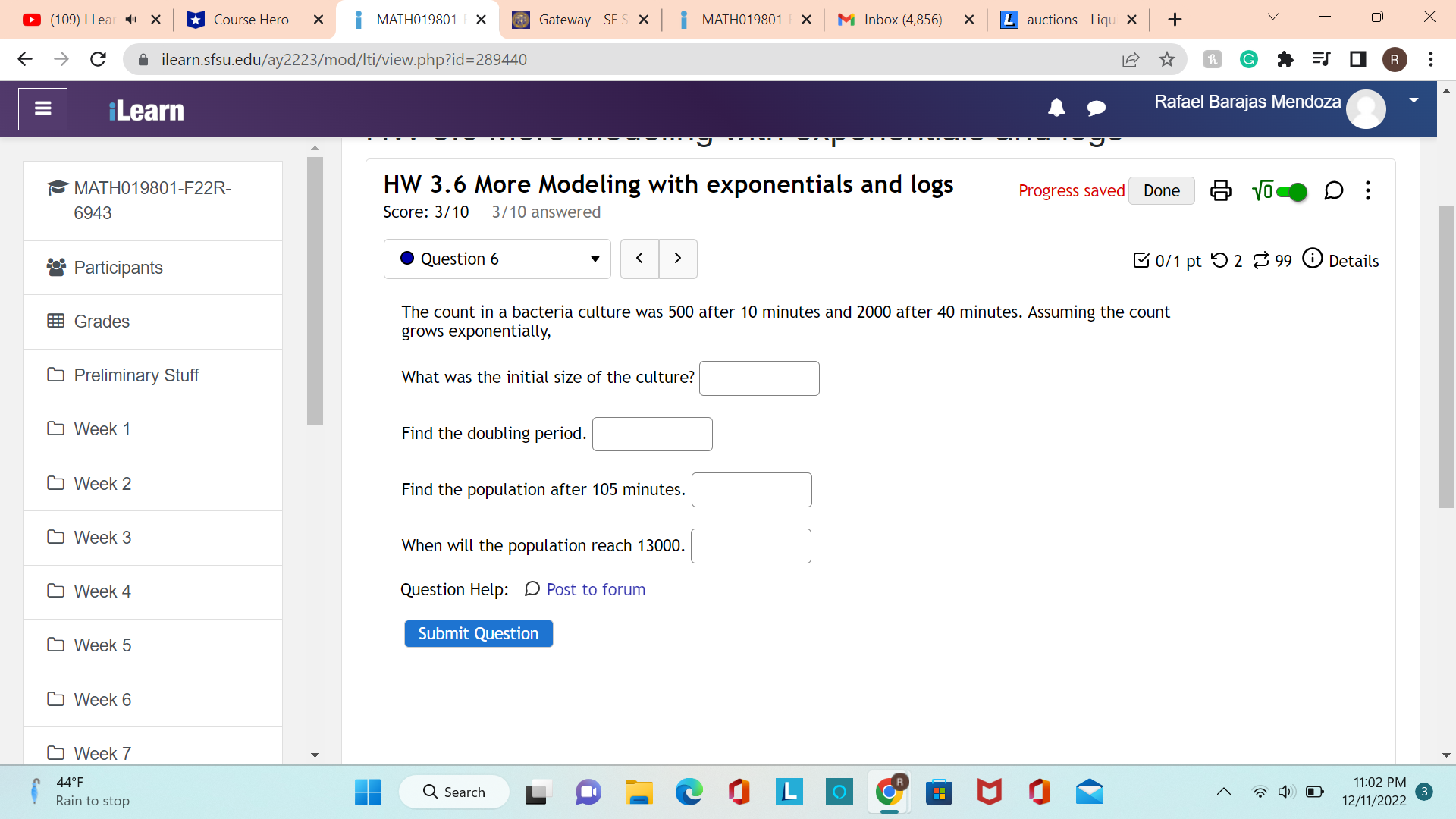Viewport: 1456px width, 819px height.
Task: Click the sidebar scroll-down chevron below Week 7
Action: click(315, 755)
